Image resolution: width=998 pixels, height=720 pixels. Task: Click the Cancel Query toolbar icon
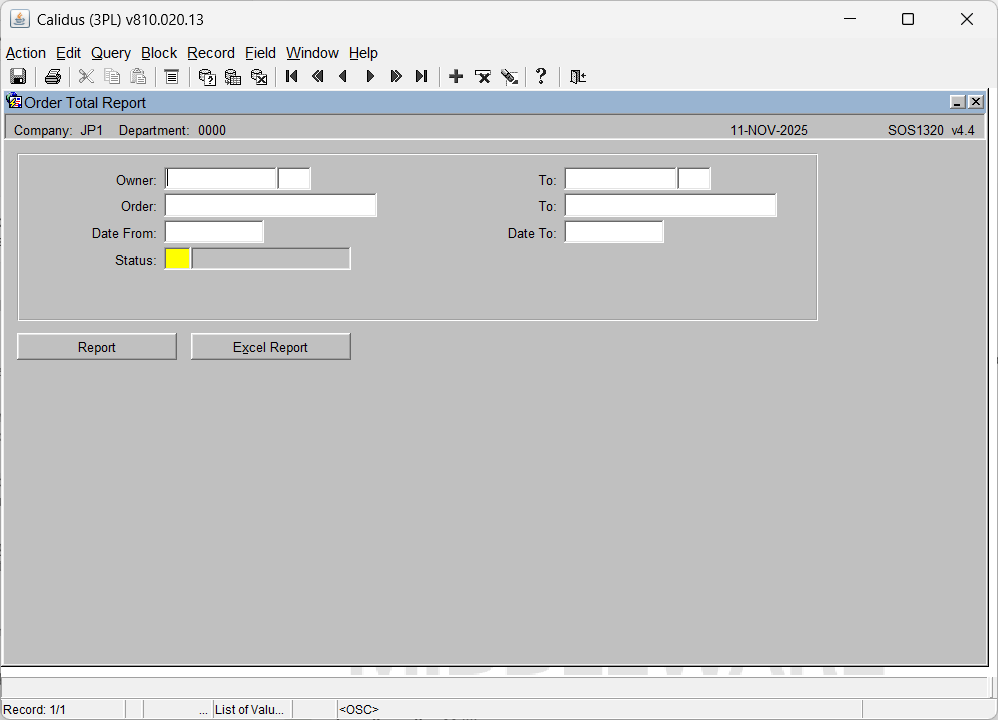(259, 77)
